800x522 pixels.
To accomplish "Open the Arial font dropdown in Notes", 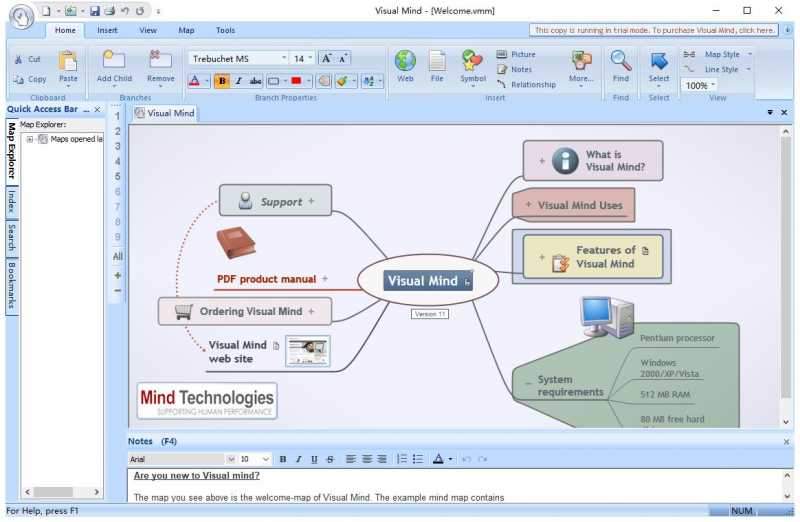I will point(231,459).
